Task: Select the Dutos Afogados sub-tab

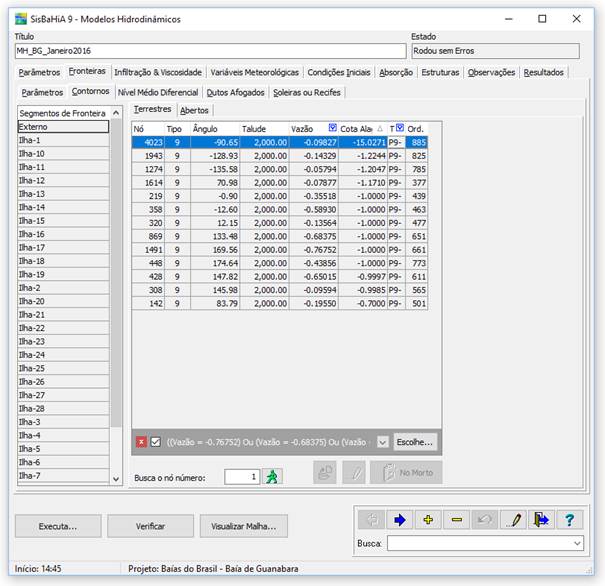Action: point(235,93)
